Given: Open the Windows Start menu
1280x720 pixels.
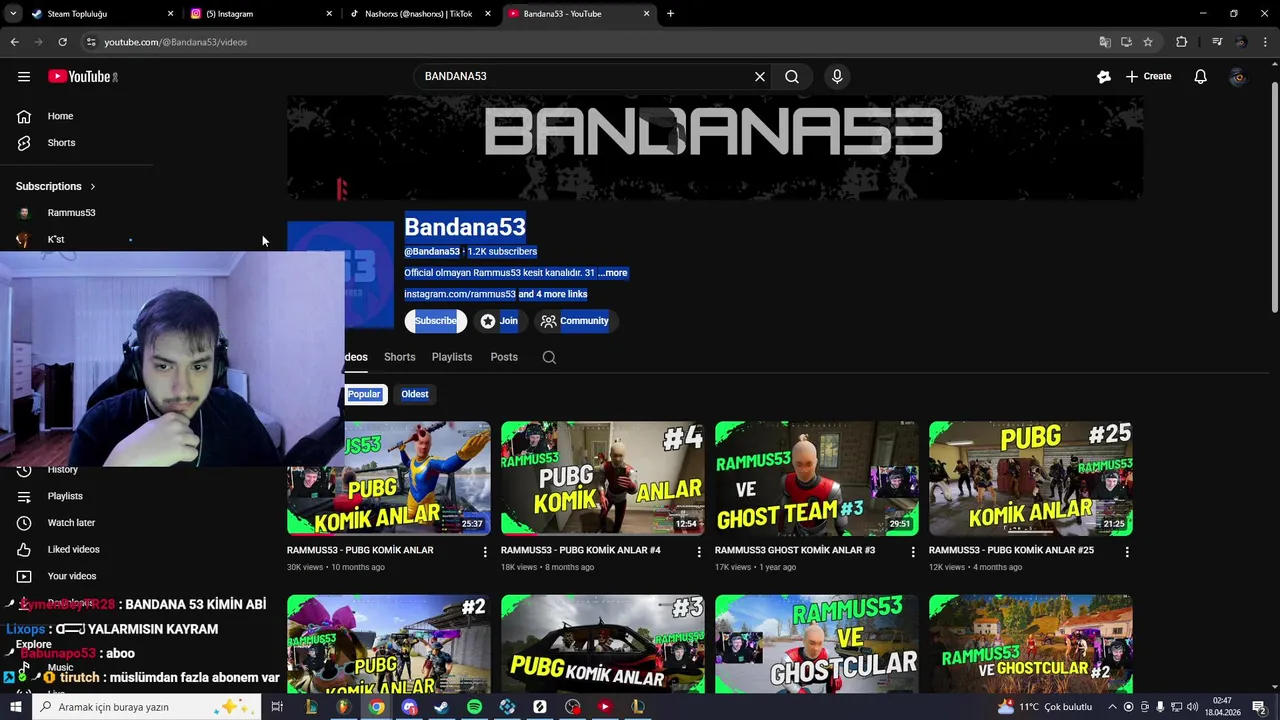Looking at the screenshot, I should [15, 707].
